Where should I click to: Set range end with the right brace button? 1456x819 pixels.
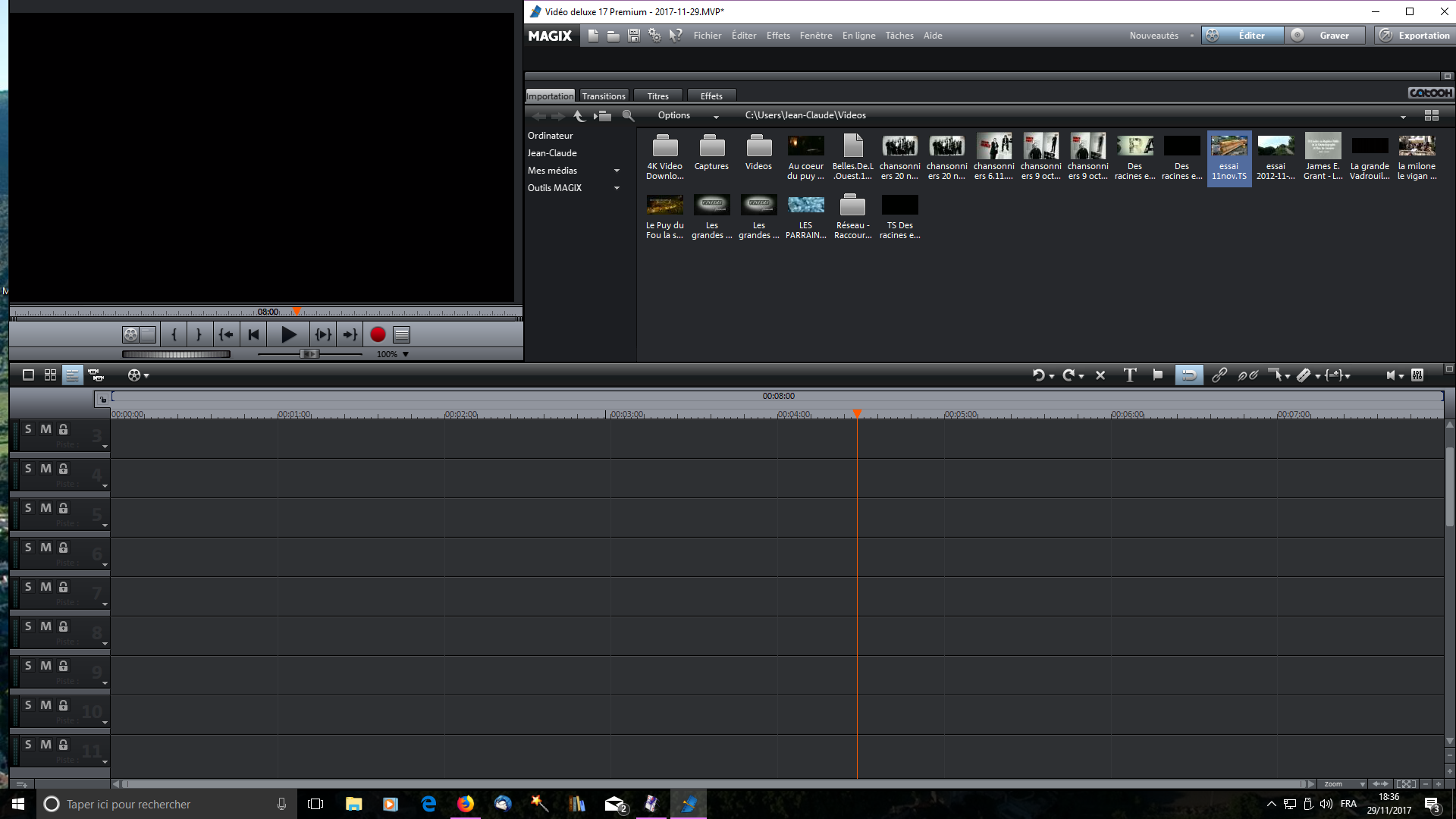[x=199, y=334]
